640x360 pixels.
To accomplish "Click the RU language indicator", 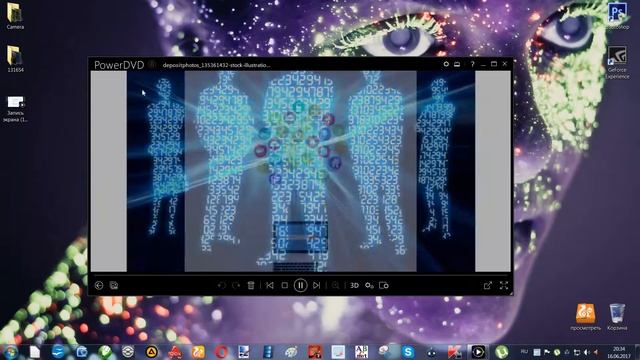I will coord(524,352).
